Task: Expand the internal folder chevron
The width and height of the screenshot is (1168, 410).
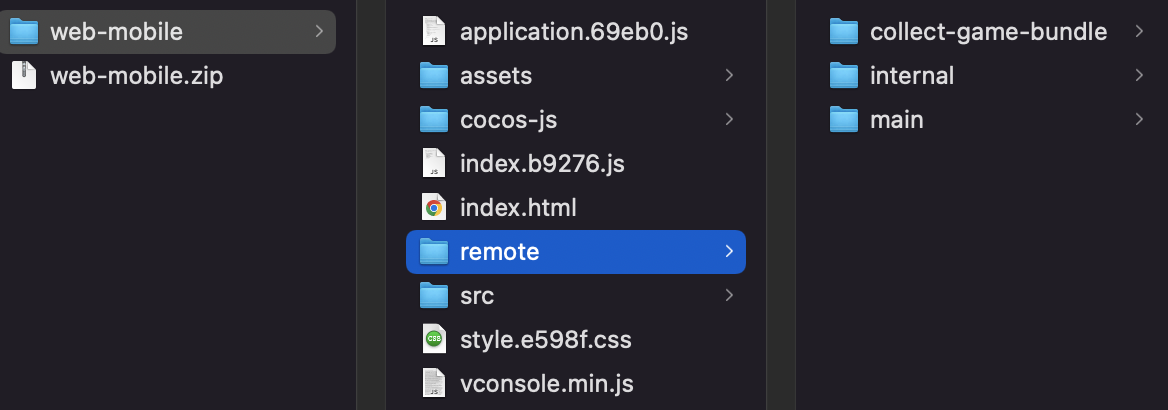Action: 1139,76
